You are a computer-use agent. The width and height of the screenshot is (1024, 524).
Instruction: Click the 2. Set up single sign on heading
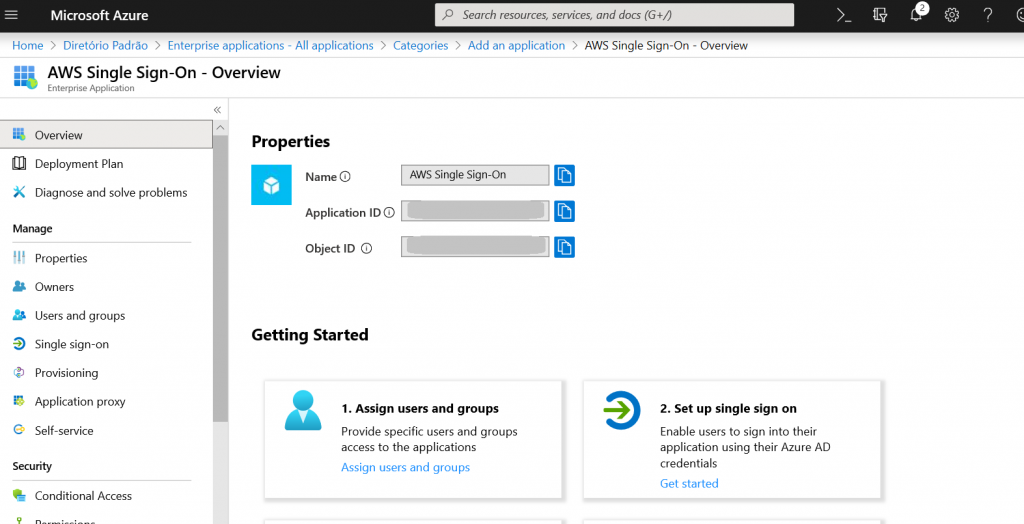[728, 408]
